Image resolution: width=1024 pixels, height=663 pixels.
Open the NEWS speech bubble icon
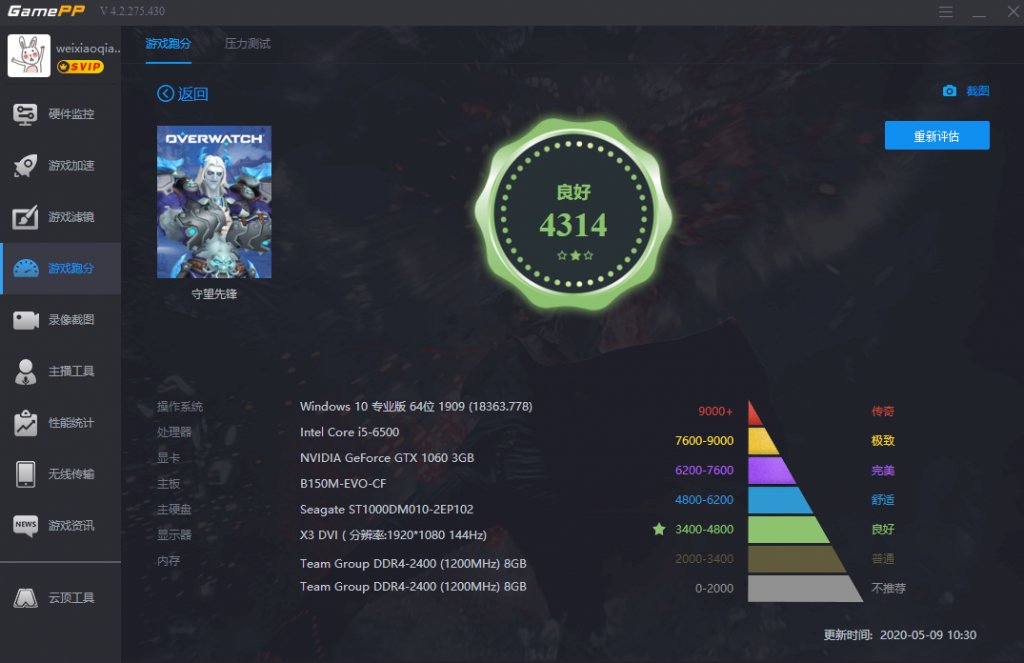point(25,526)
